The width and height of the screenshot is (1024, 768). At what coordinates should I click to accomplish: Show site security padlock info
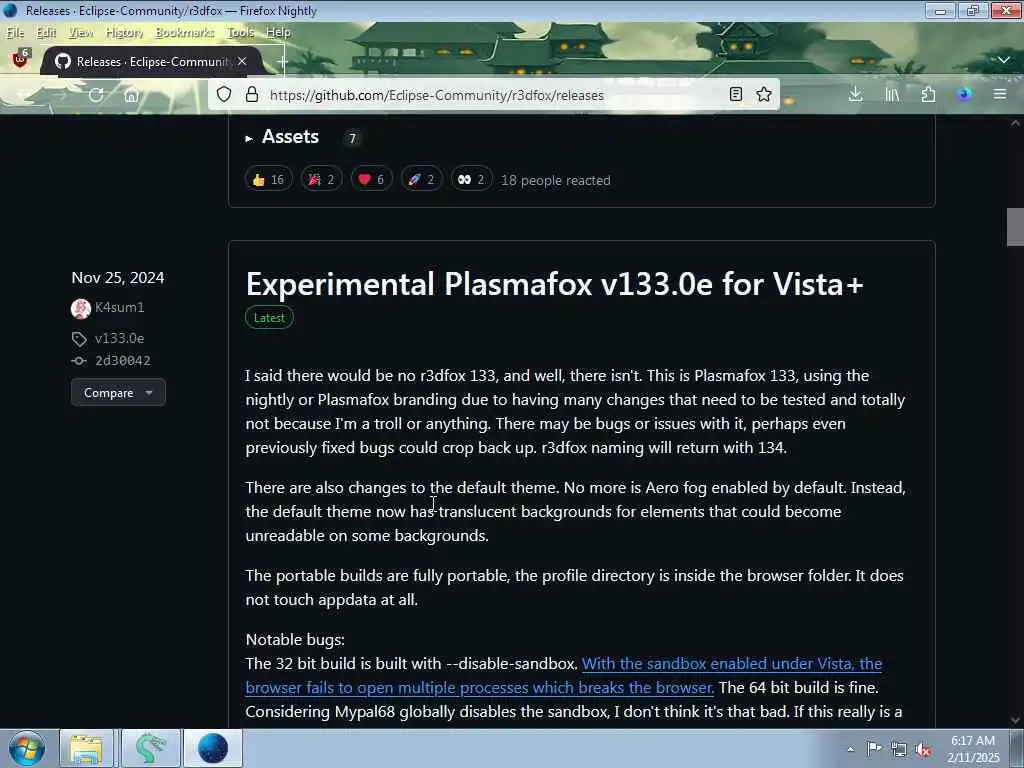point(251,95)
